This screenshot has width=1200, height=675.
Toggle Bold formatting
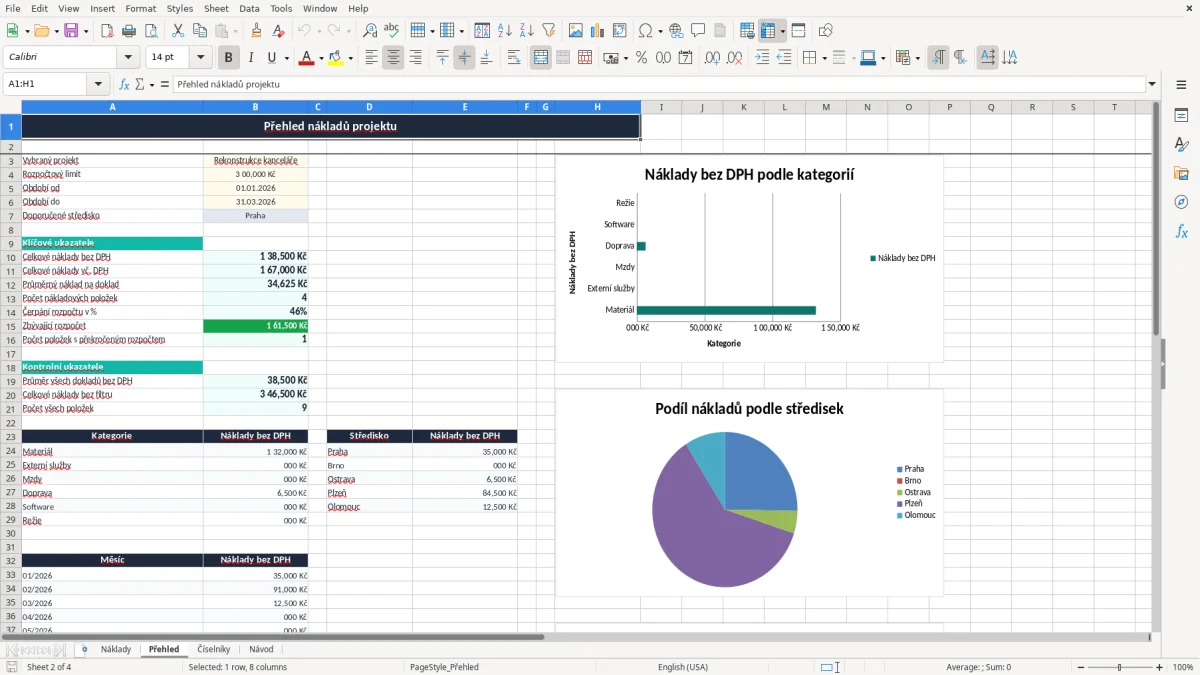click(x=229, y=58)
